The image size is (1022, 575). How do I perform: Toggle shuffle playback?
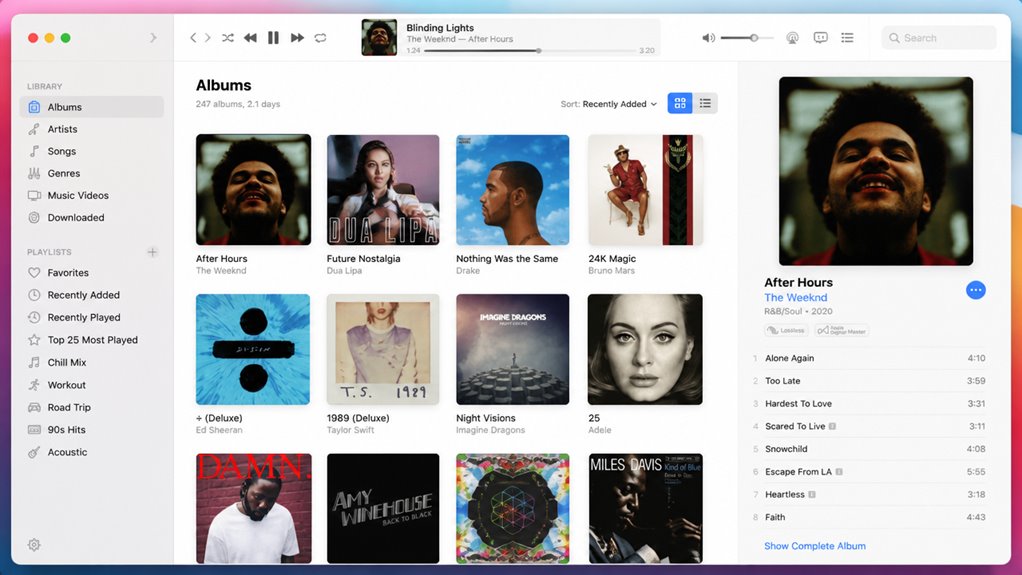coord(227,38)
